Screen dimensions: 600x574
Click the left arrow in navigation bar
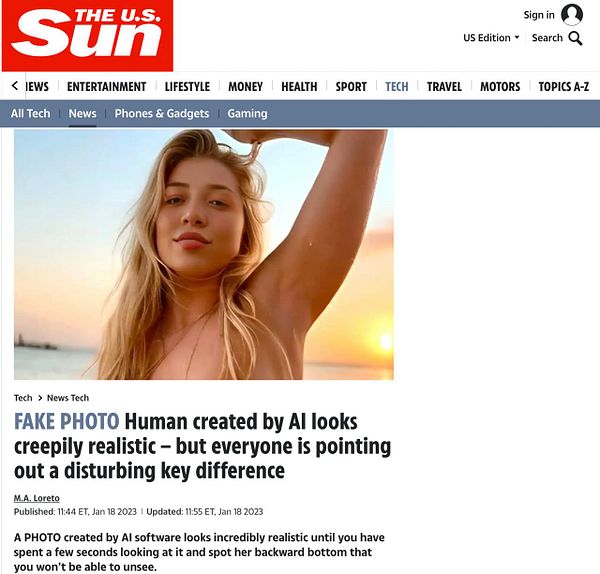click(15, 86)
